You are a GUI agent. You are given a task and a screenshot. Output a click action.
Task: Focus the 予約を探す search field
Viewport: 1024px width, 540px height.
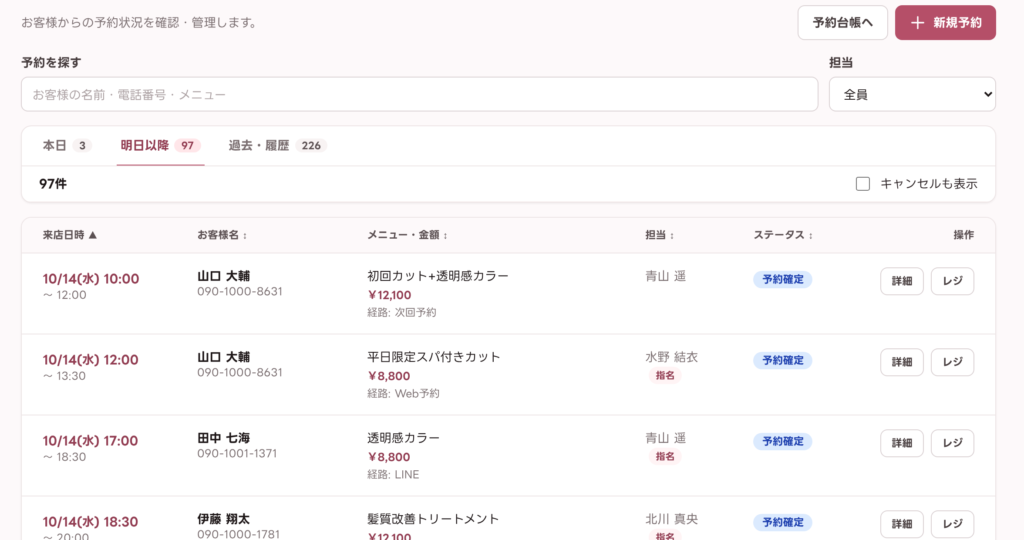coord(419,94)
